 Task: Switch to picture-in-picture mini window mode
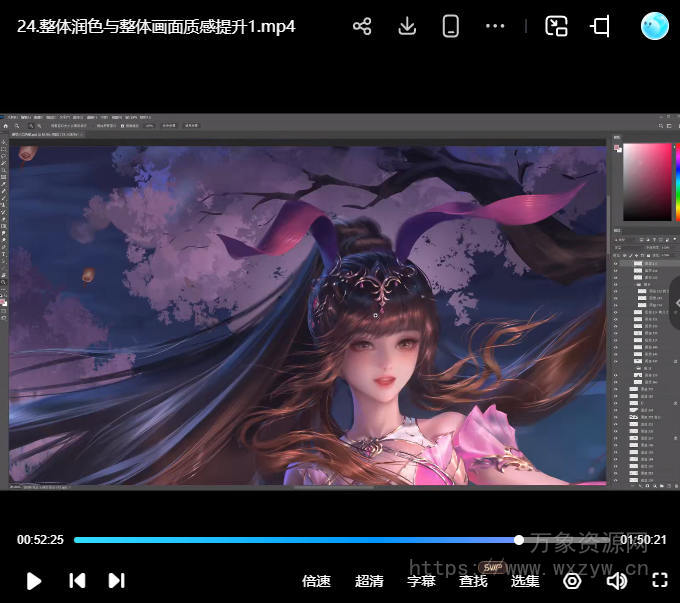click(x=556, y=27)
